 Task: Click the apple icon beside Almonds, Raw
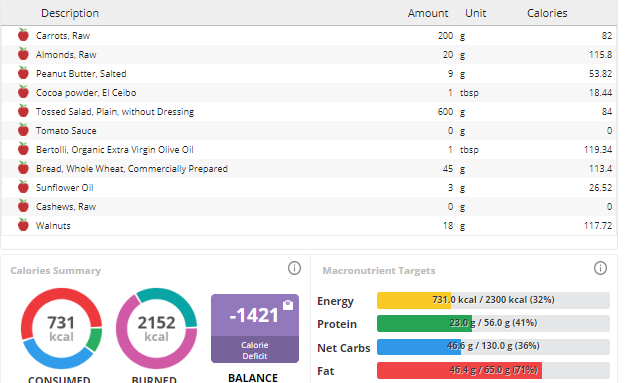(24, 54)
